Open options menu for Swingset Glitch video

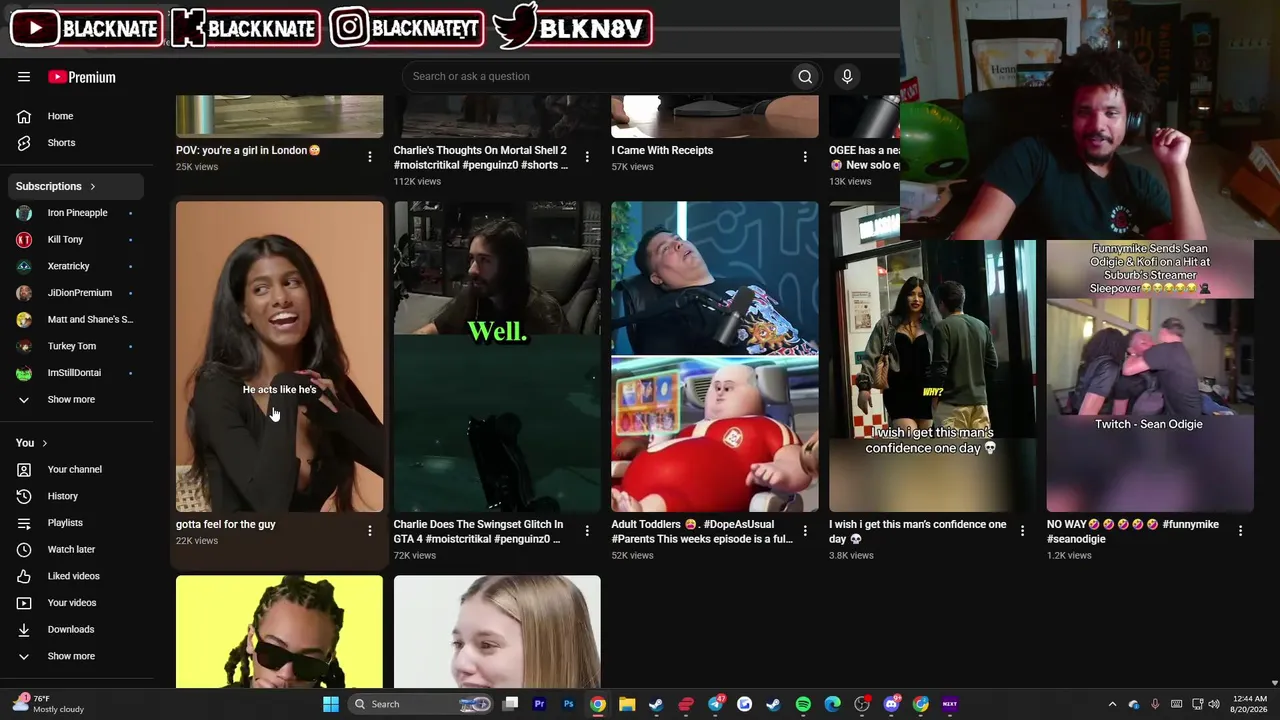587,531
